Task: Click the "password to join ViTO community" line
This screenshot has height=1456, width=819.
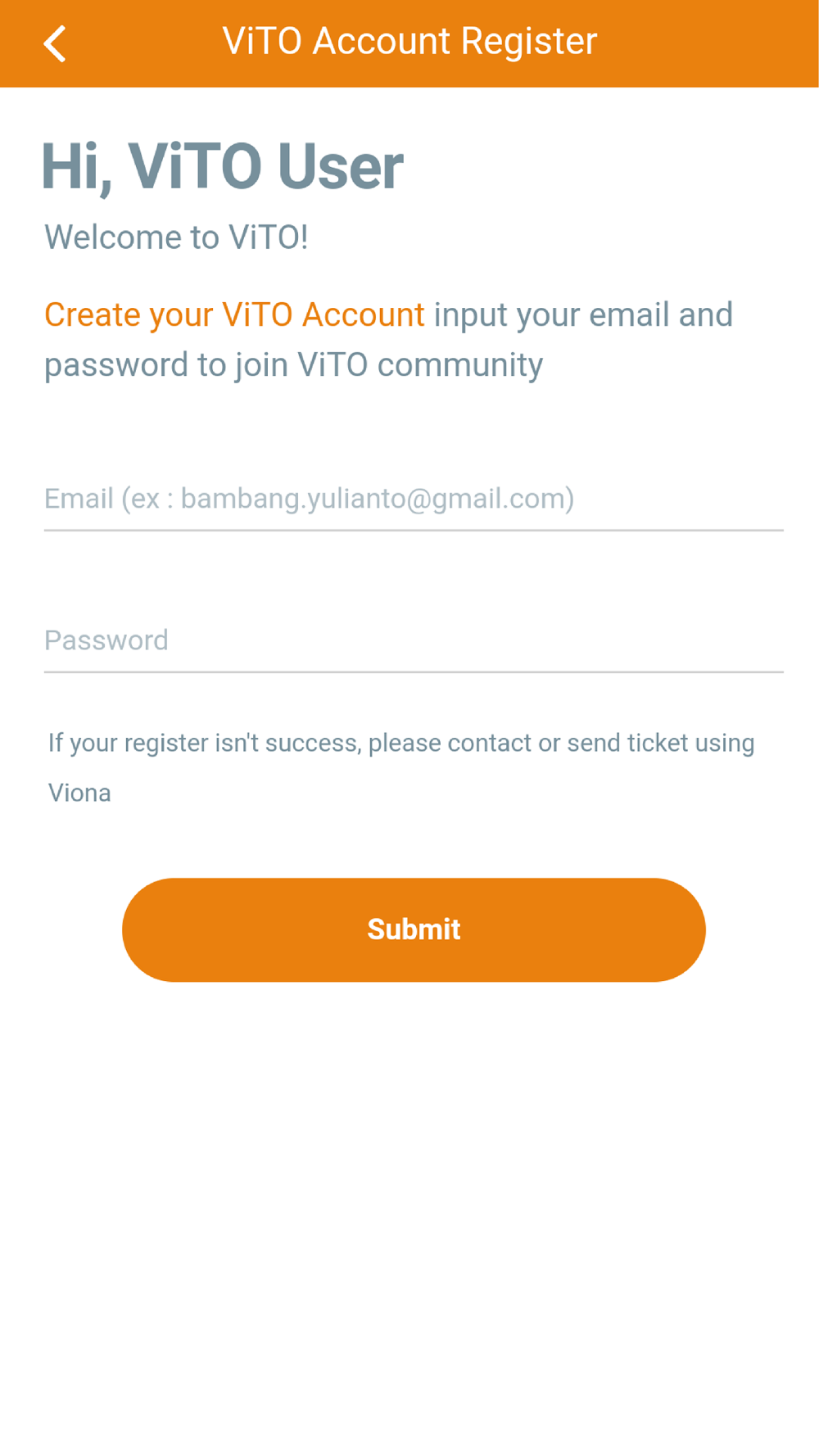Action: pyautogui.click(x=293, y=365)
